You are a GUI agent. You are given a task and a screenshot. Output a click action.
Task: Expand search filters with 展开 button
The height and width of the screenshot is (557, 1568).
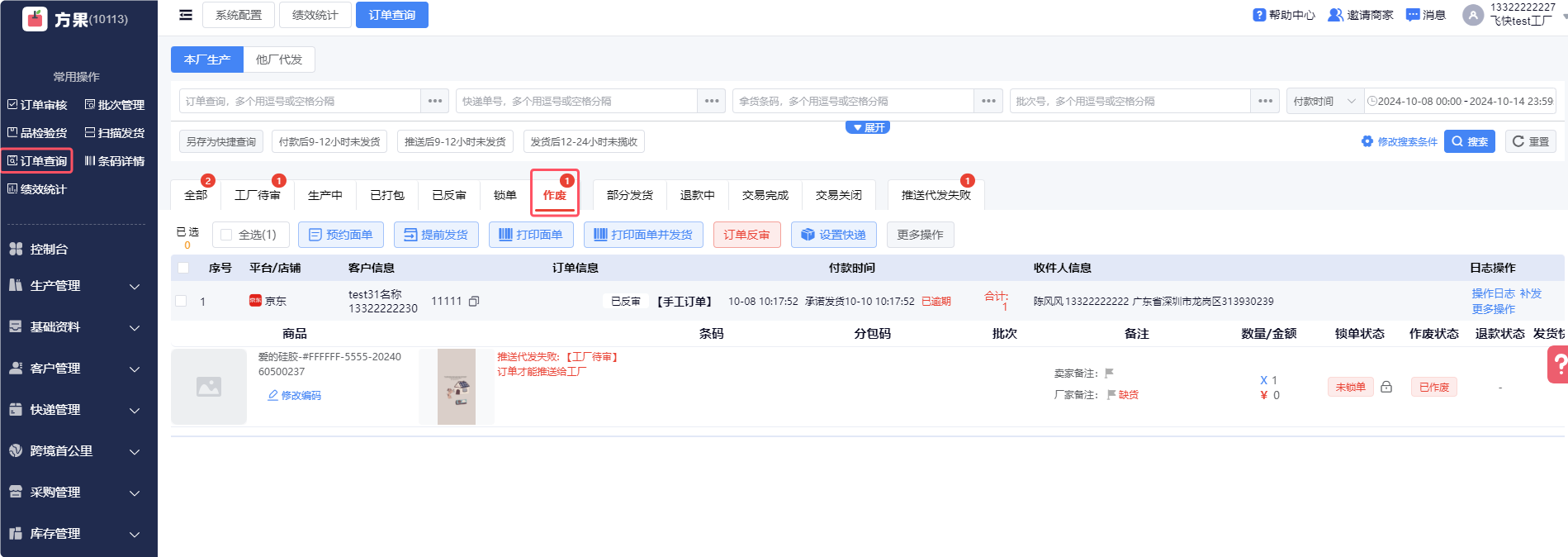pos(867,127)
